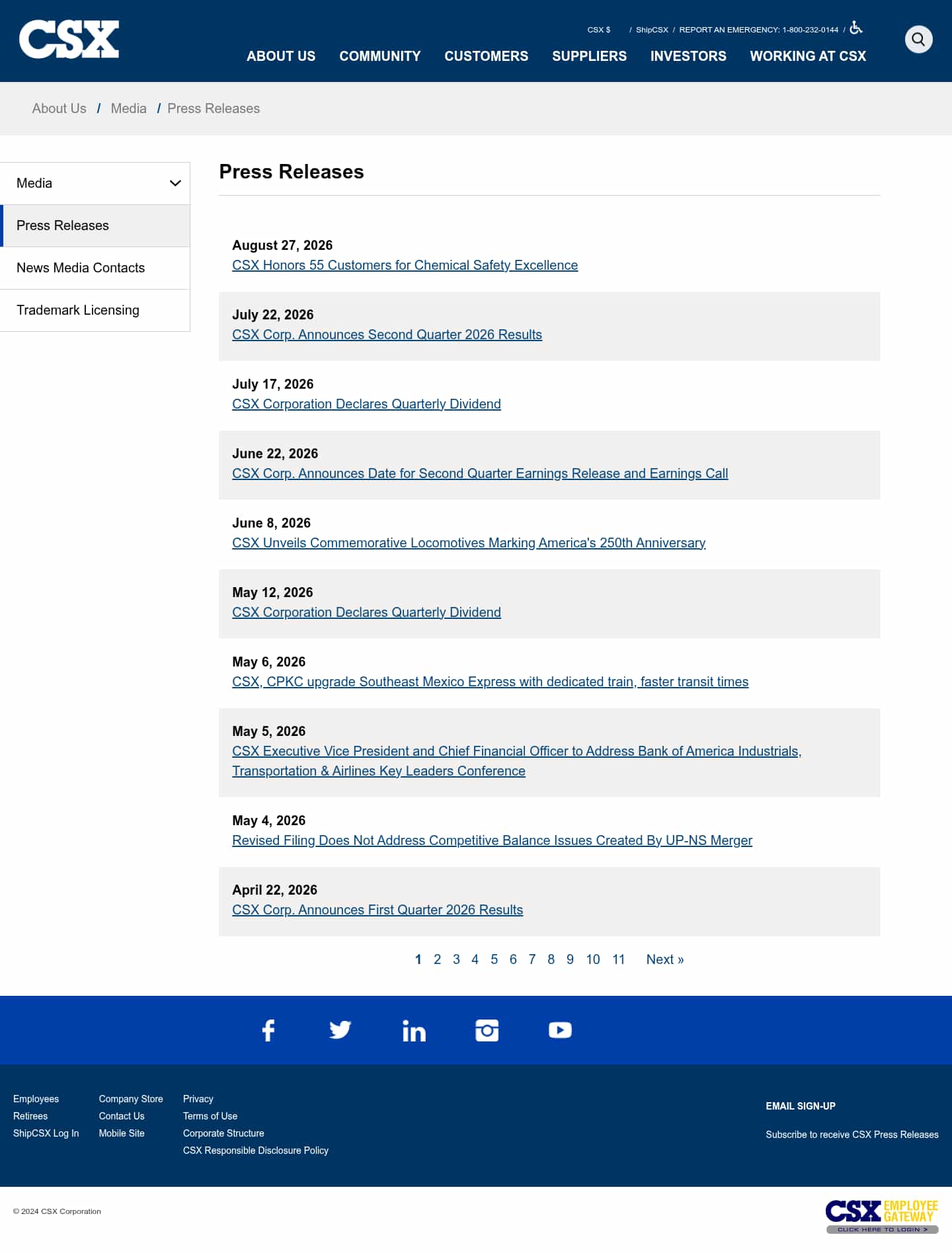Click the Contact Us footer link
Image resolution: width=952 pixels, height=1253 pixels.
[122, 1116]
